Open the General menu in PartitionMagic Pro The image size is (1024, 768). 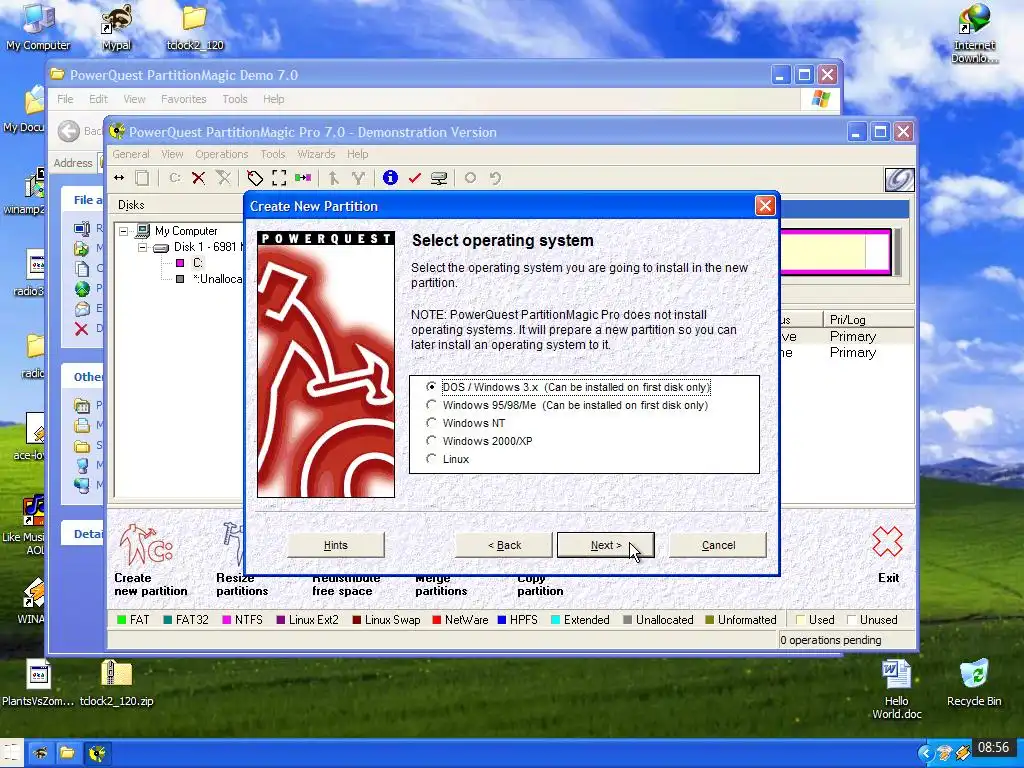(x=131, y=154)
